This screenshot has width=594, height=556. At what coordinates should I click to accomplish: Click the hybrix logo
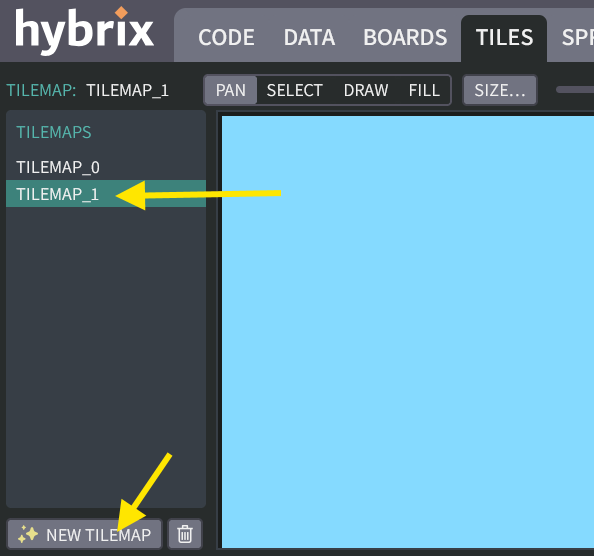tap(84, 31)
